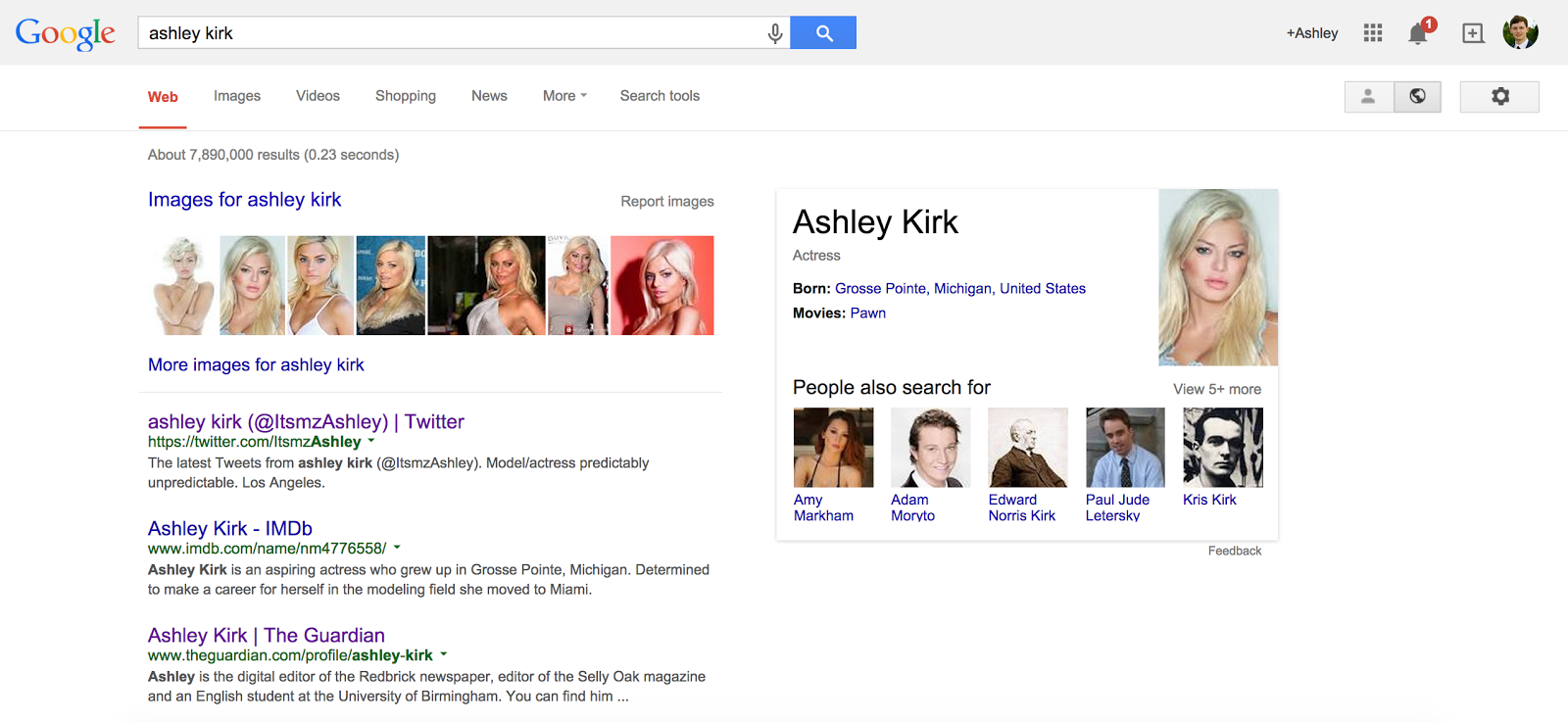1568x722 pixels.
Task: Open the account profile avatar
Action: [x=1520, y=32]
